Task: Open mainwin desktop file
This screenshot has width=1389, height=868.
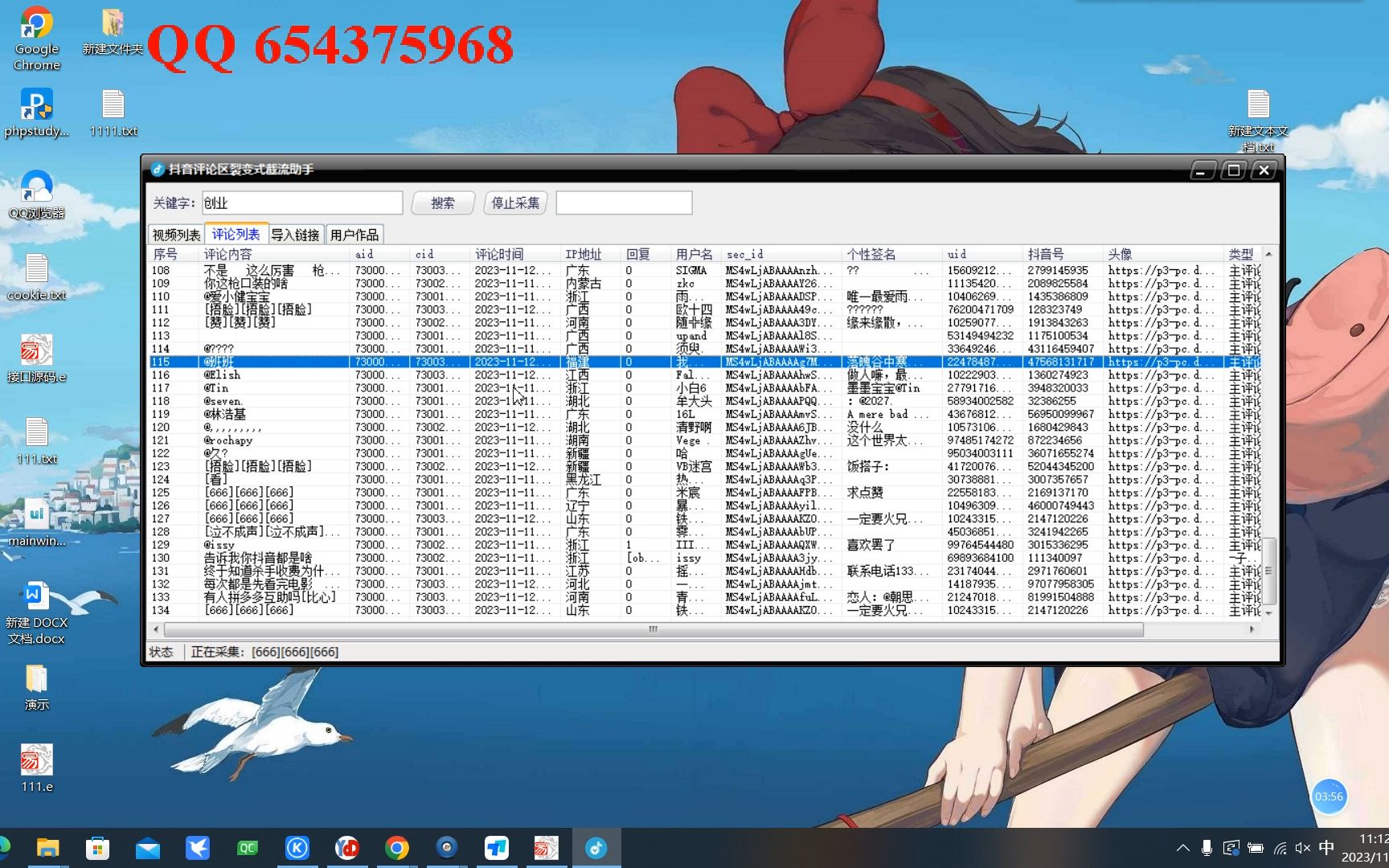Action: click(x=37, y=522)
